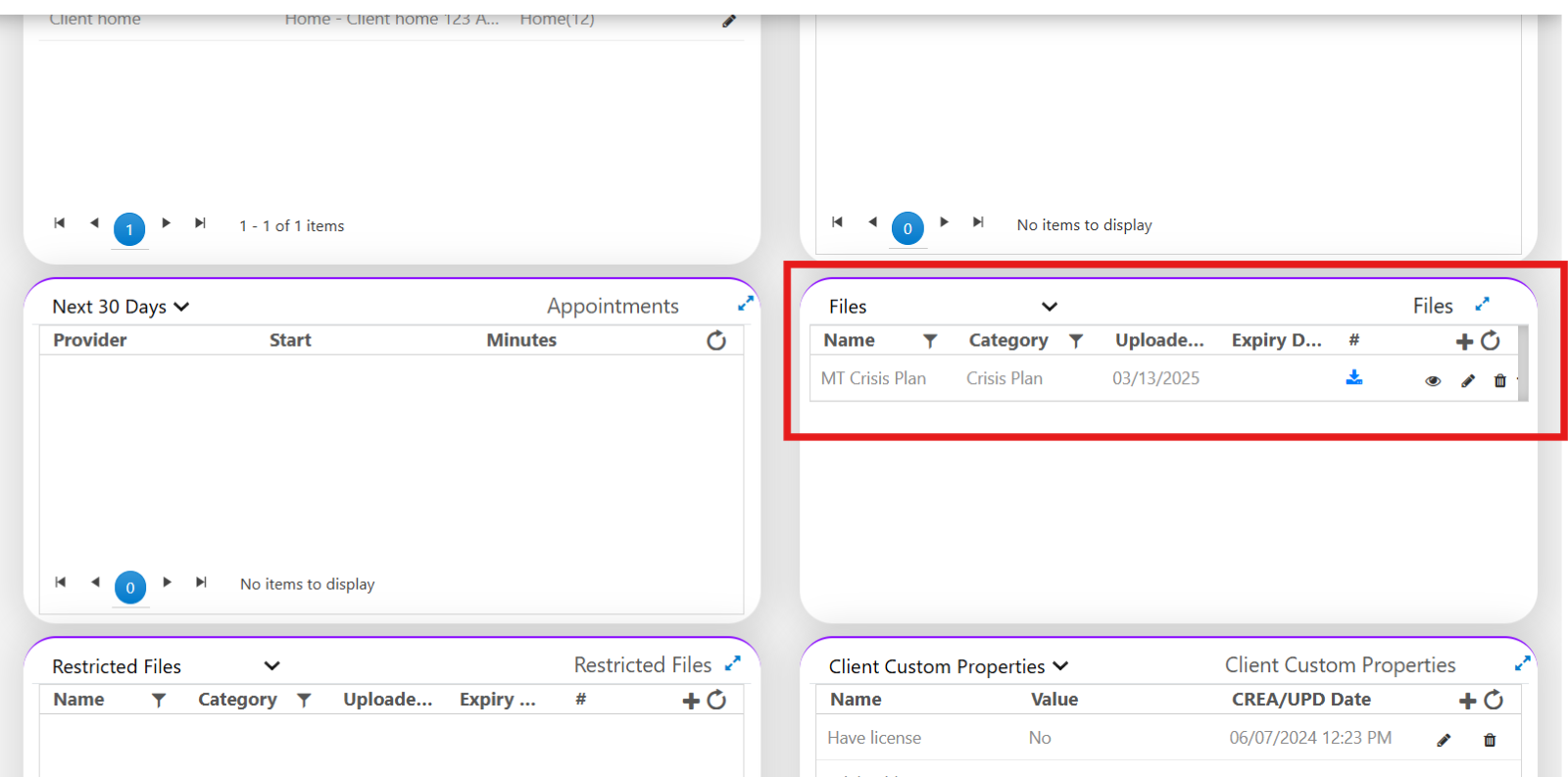Go to last page in Appointments pager
1568x777 pixels.
click(201, 582)
